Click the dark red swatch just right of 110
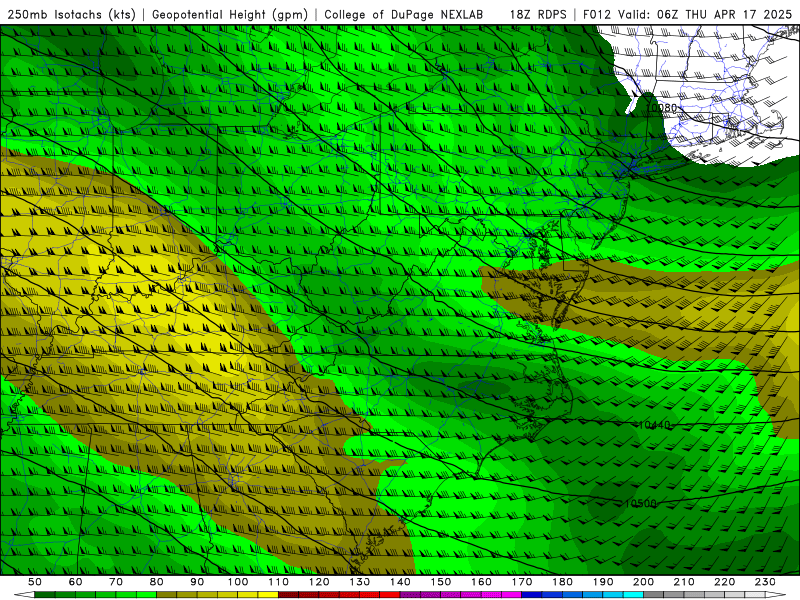The width and height of the screenshot is (800, 600). tap(288, 594)
